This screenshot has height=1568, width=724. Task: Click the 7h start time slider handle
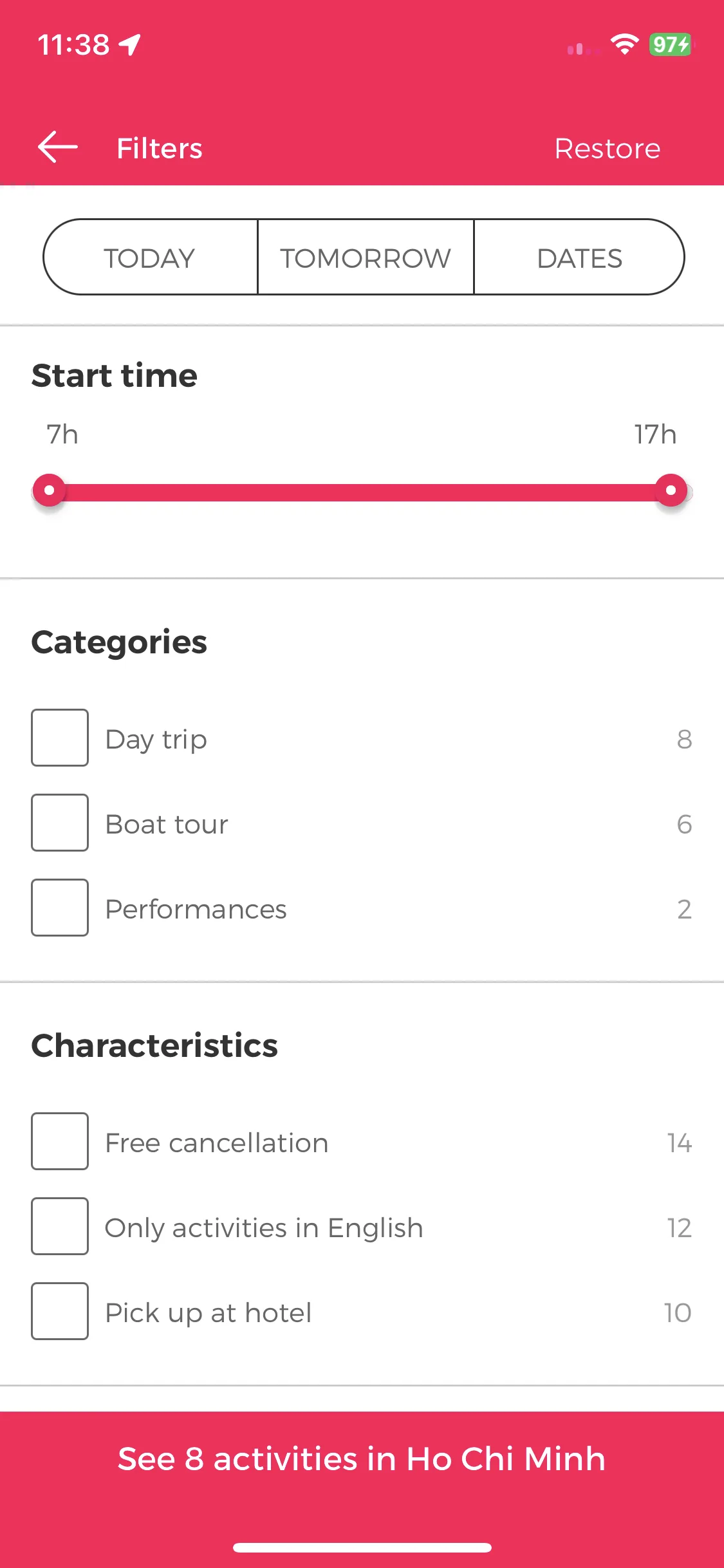49,490
